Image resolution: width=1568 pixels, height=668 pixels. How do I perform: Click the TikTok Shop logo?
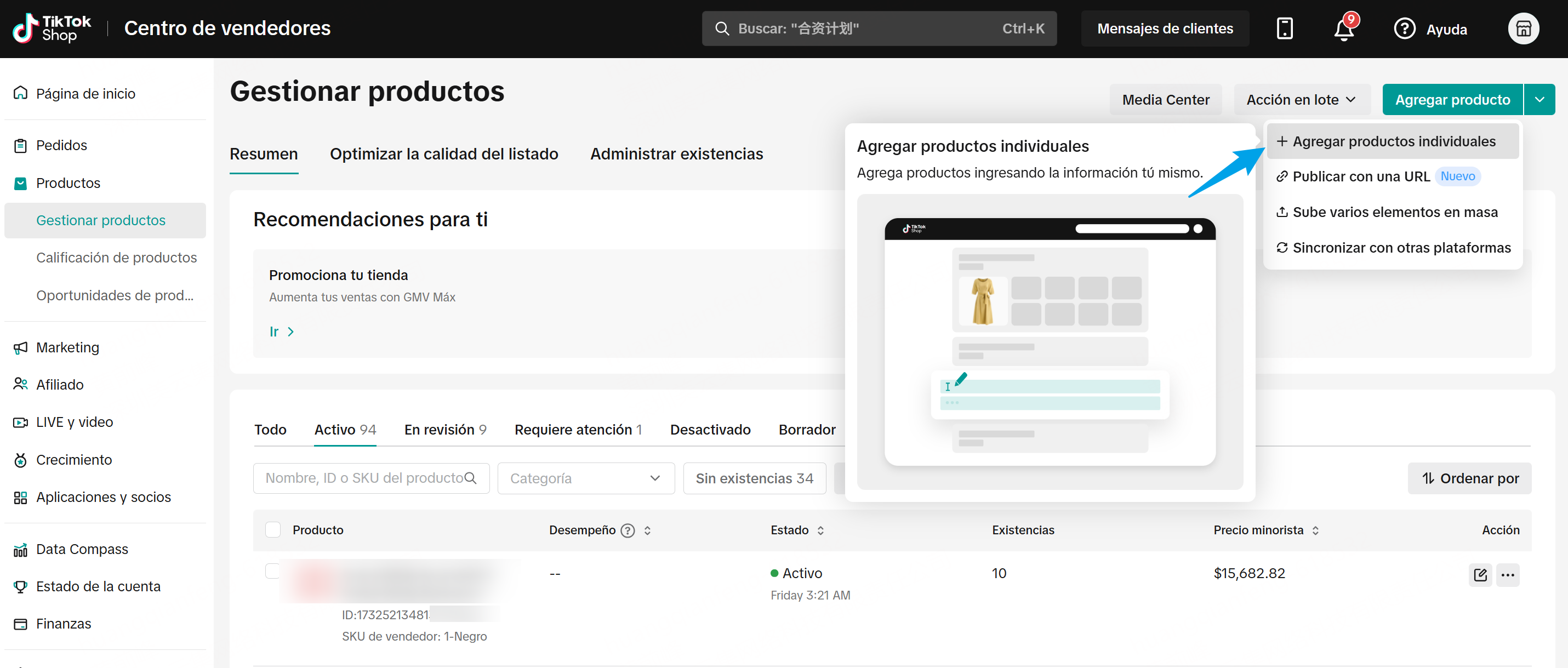pyautogui.click(x=52, y=28)
